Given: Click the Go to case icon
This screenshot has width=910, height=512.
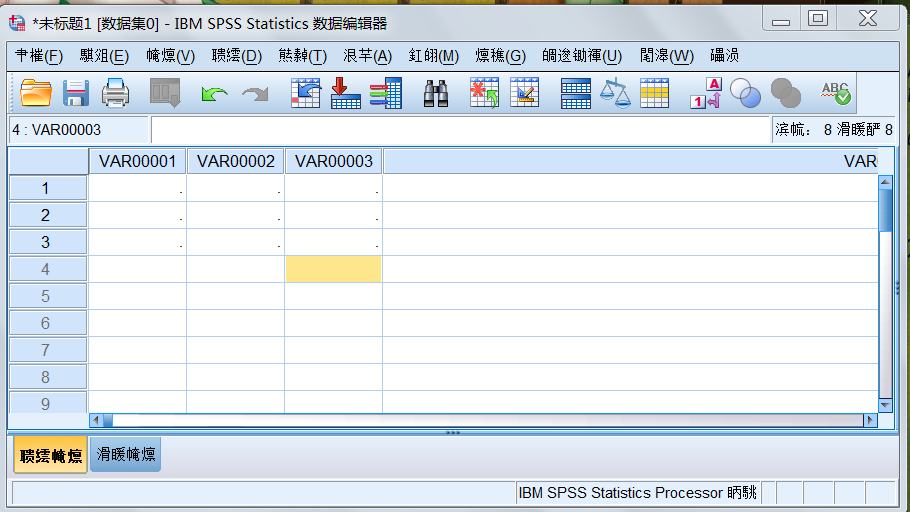Looking at the screenshot, I should 306,93.
